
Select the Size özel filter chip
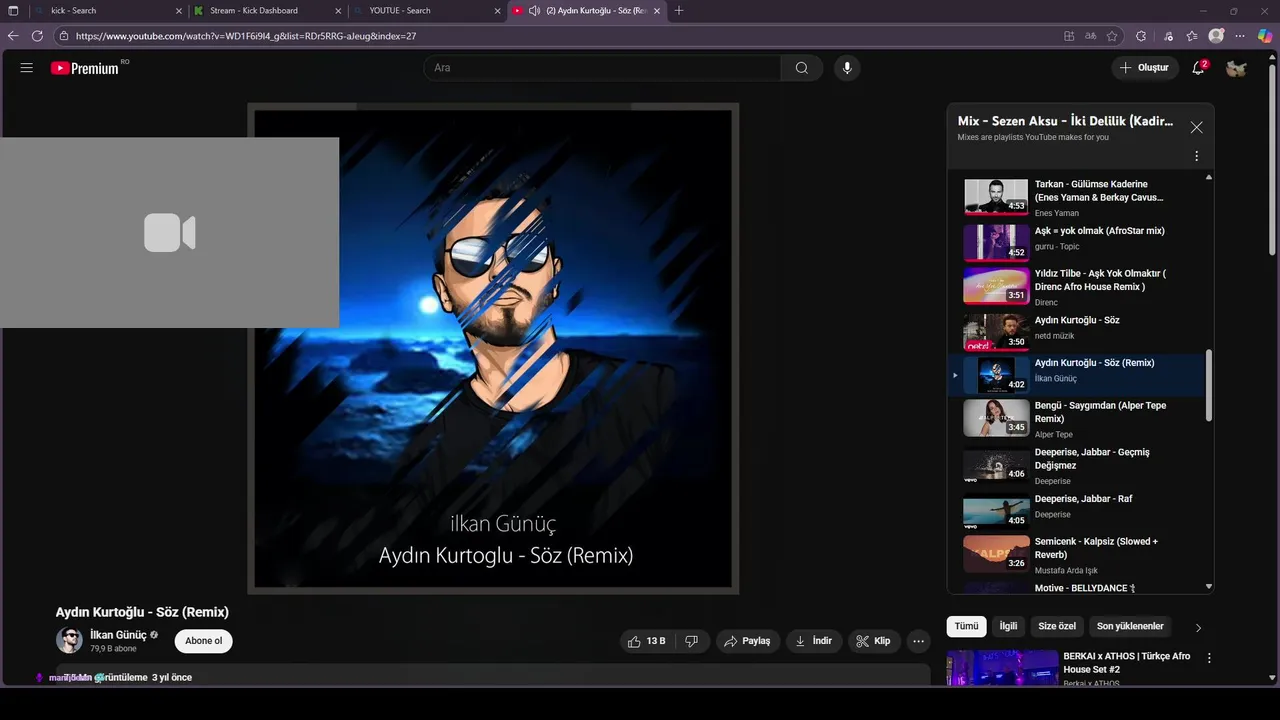tap(1057, 626)
